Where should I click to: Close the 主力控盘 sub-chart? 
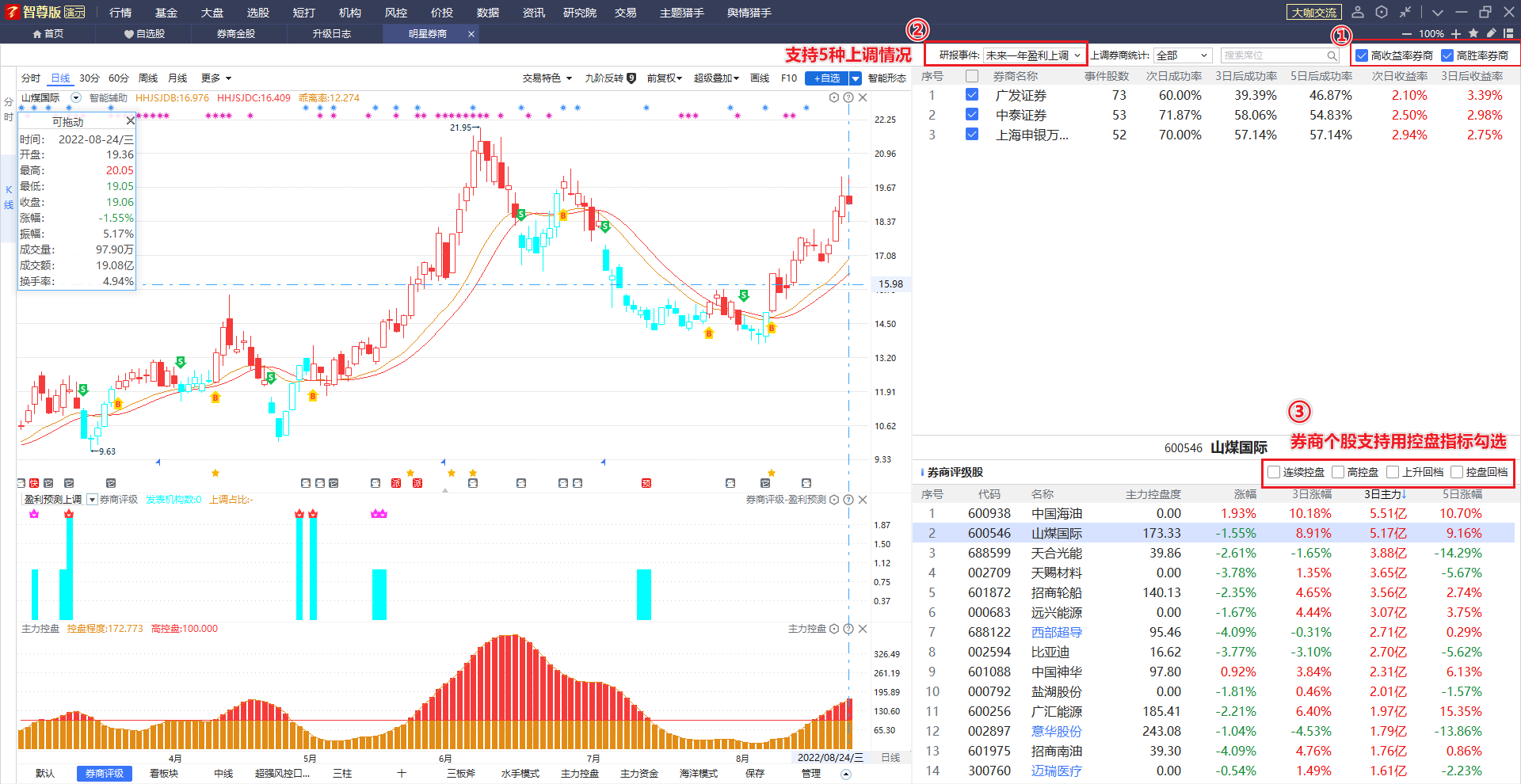(863, 629)
